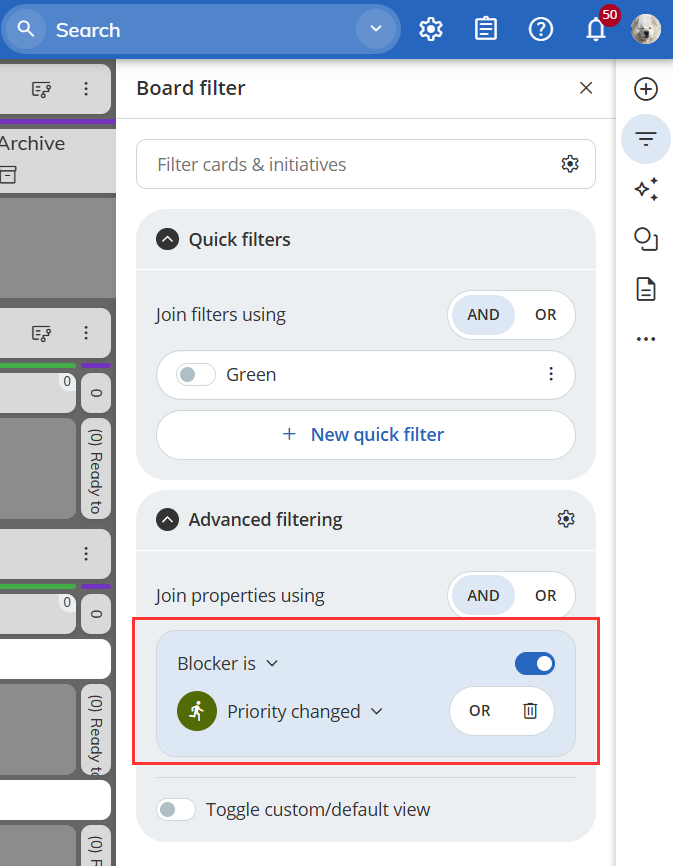Enable the Green quick filter toggle

(196, 375)
